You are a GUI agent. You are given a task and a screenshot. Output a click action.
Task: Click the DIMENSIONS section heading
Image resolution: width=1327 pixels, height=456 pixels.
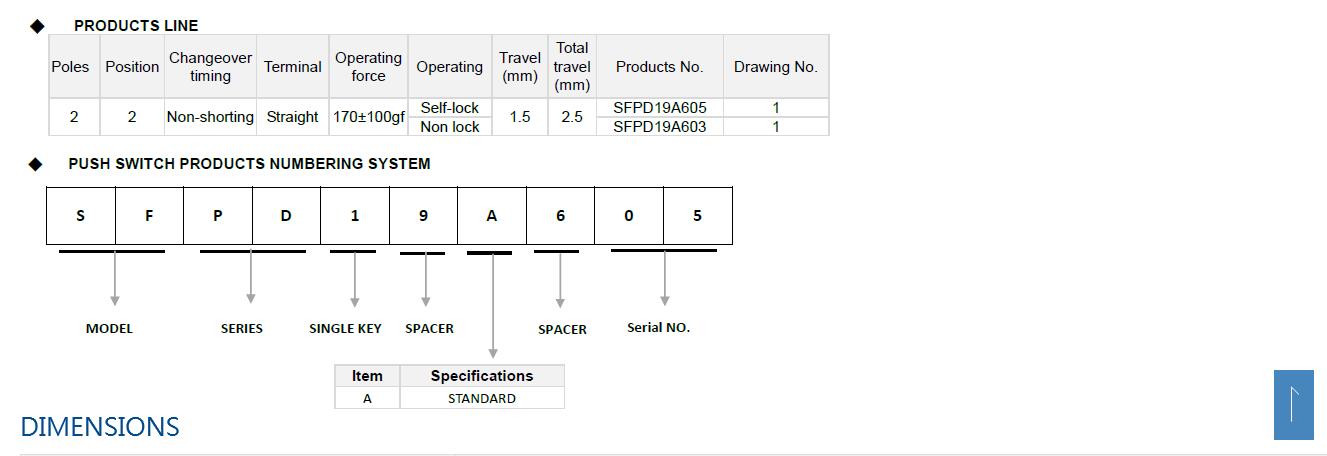click(x=100, y=427)
